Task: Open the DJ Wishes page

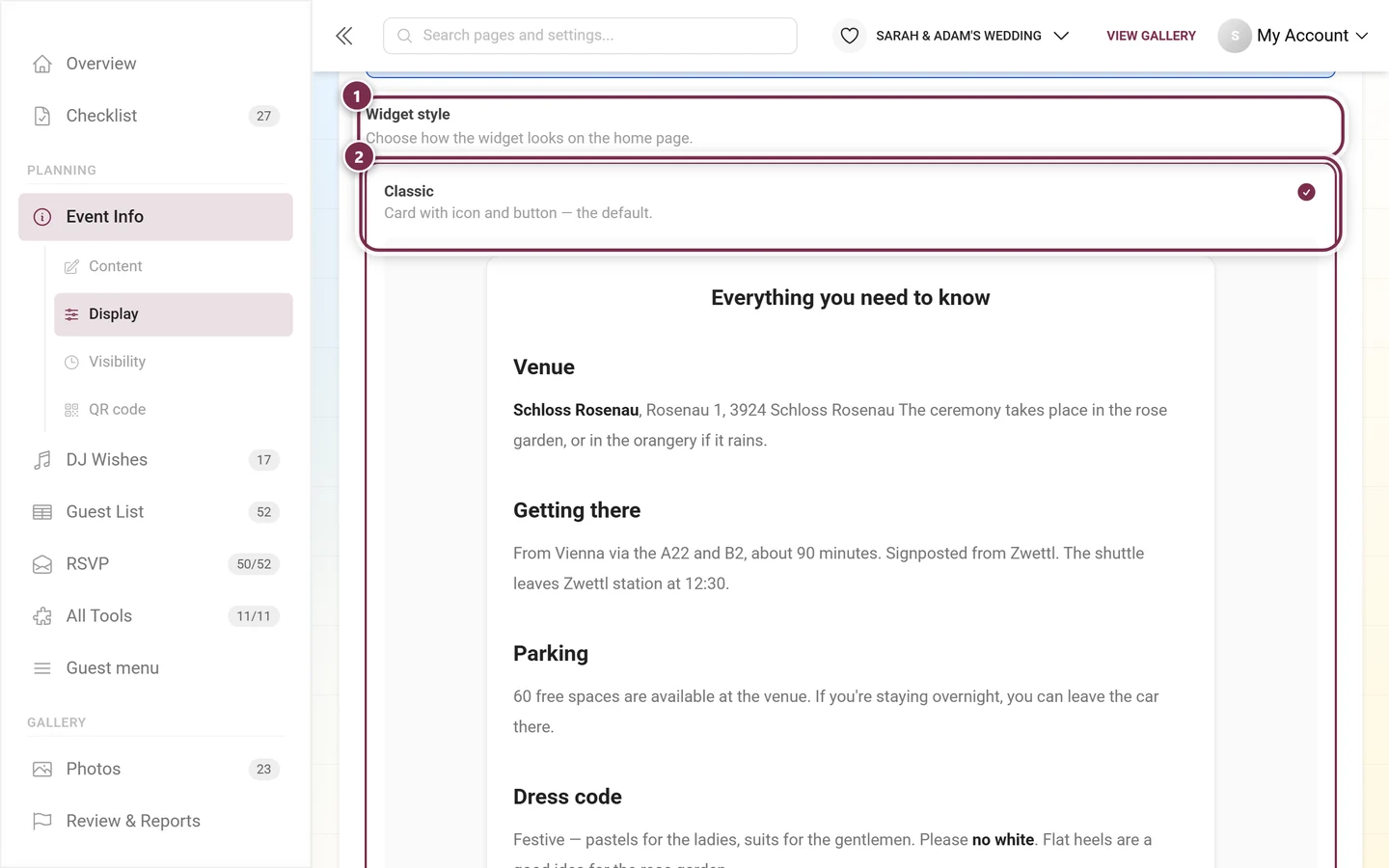Action: [155, 460]
